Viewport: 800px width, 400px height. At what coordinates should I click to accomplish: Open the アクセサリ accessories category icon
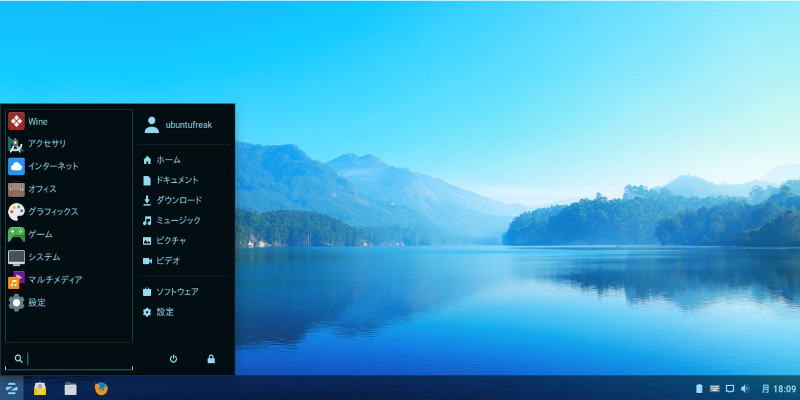point(16,144)
